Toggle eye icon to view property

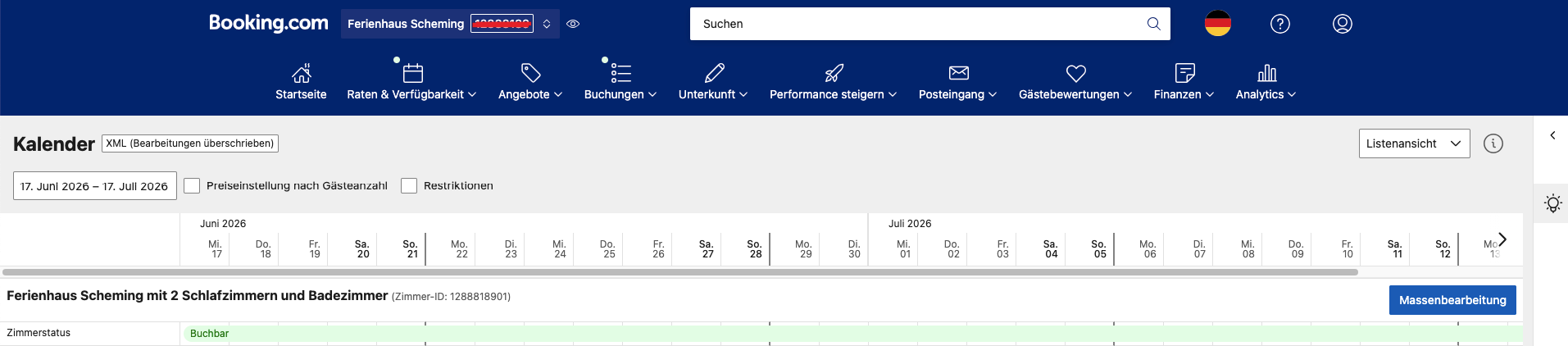click(573, 24)
